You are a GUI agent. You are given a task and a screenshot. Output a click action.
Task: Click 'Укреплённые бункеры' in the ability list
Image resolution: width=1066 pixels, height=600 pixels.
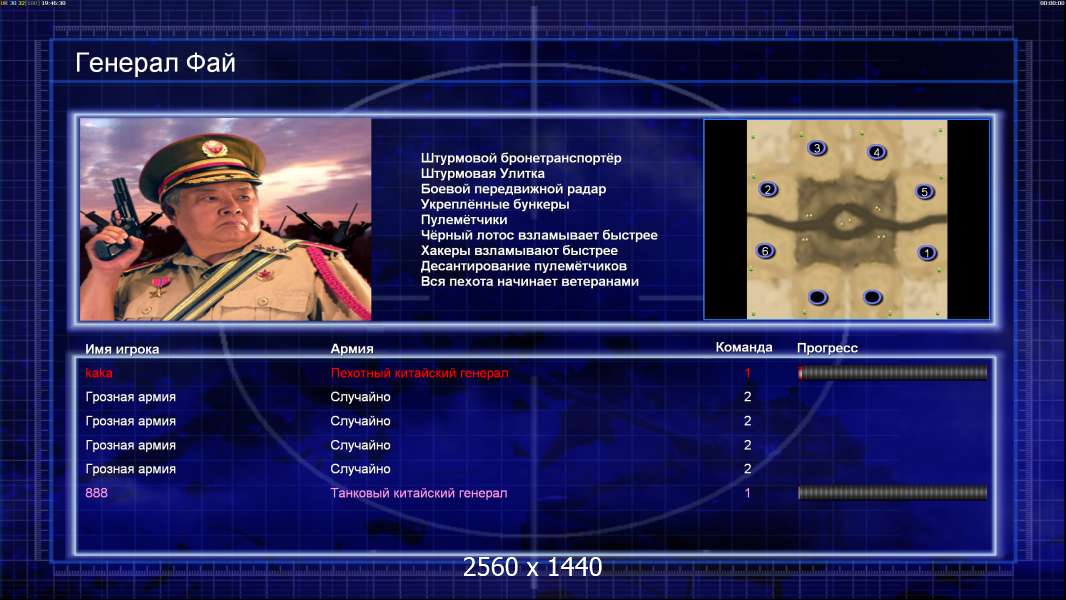pyautogui.click(x=495, y=204)
